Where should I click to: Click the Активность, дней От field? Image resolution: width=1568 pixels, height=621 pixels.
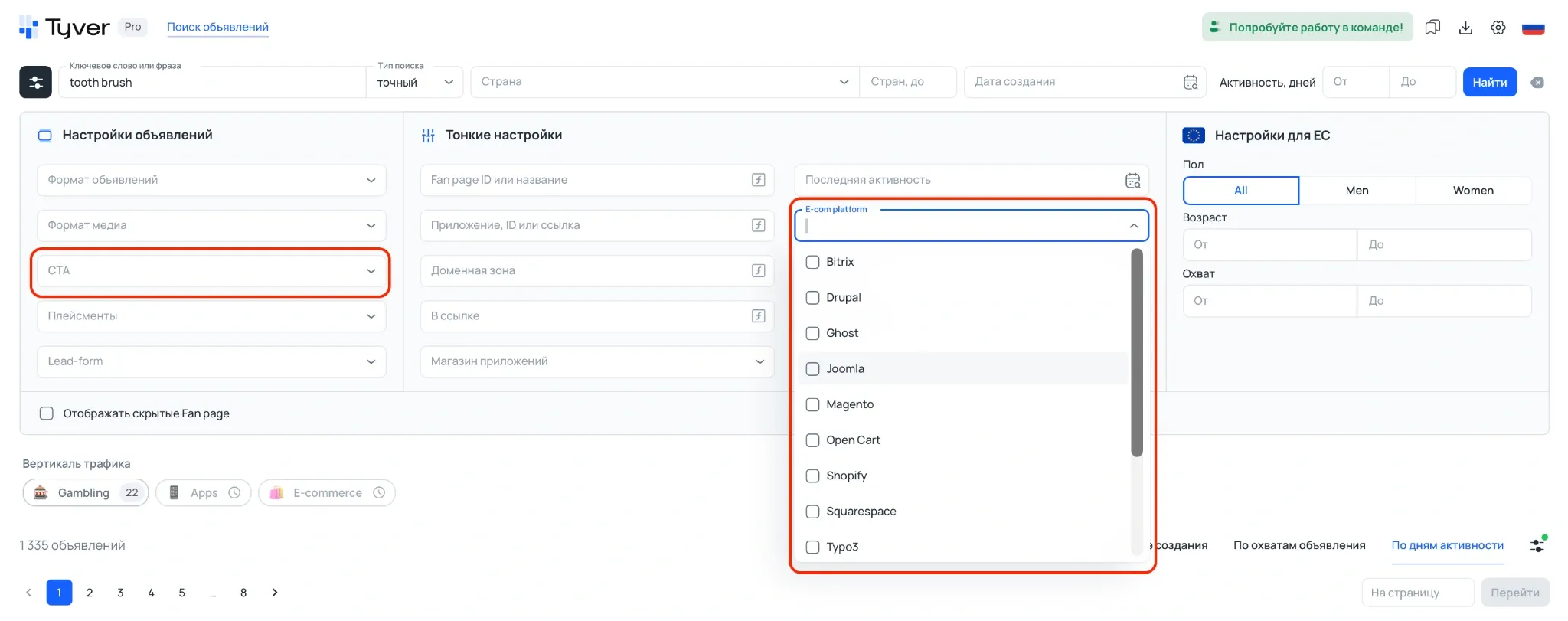(x=1356, y=82)
